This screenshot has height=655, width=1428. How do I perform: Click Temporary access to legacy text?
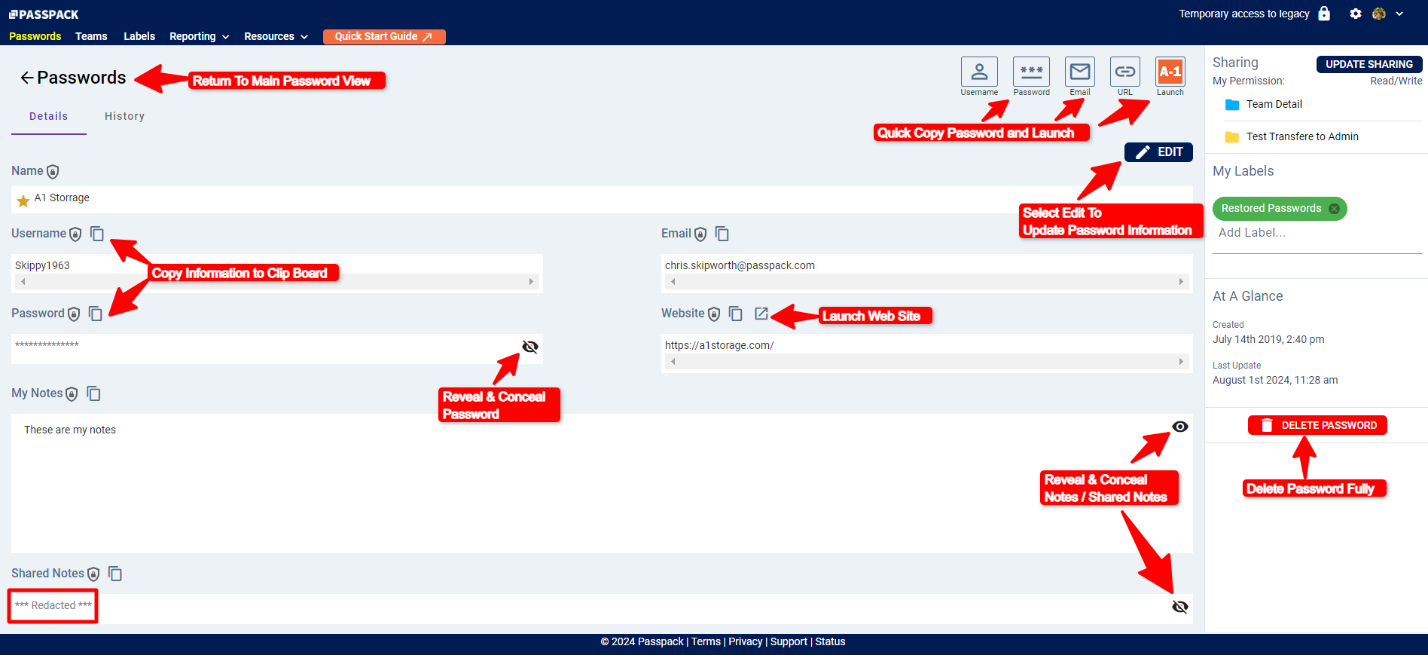[x=1245, y=14]
